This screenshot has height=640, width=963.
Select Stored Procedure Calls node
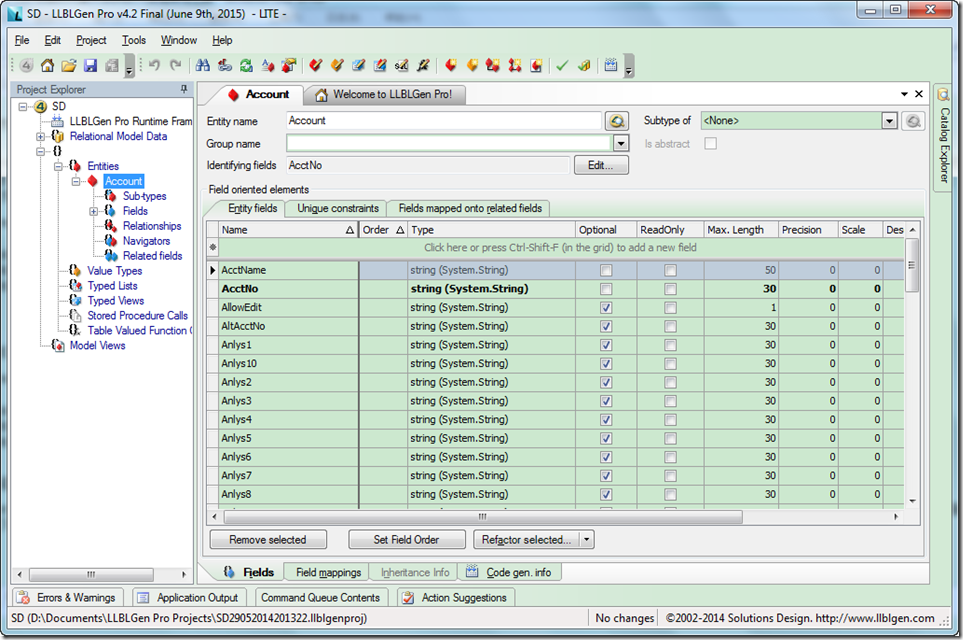138,316
